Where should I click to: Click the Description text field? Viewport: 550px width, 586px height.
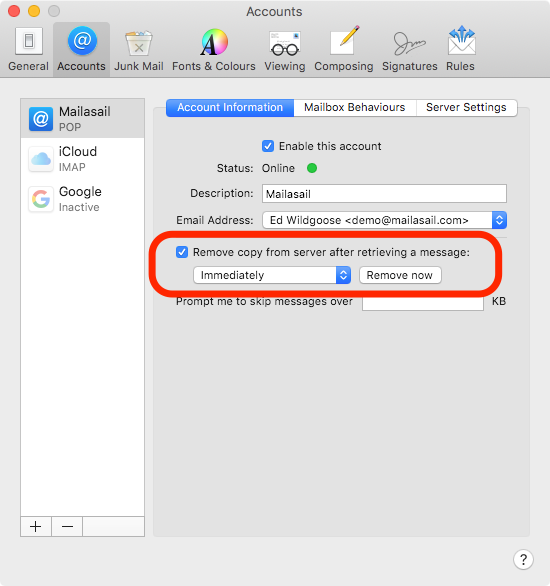(x=384, y=194)
